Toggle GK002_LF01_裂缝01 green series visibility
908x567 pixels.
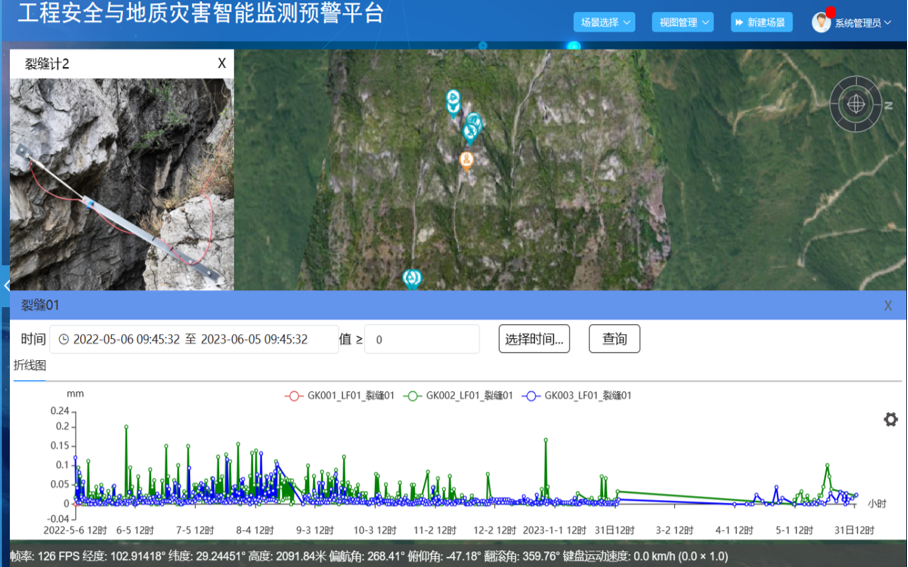coord(458,396)
